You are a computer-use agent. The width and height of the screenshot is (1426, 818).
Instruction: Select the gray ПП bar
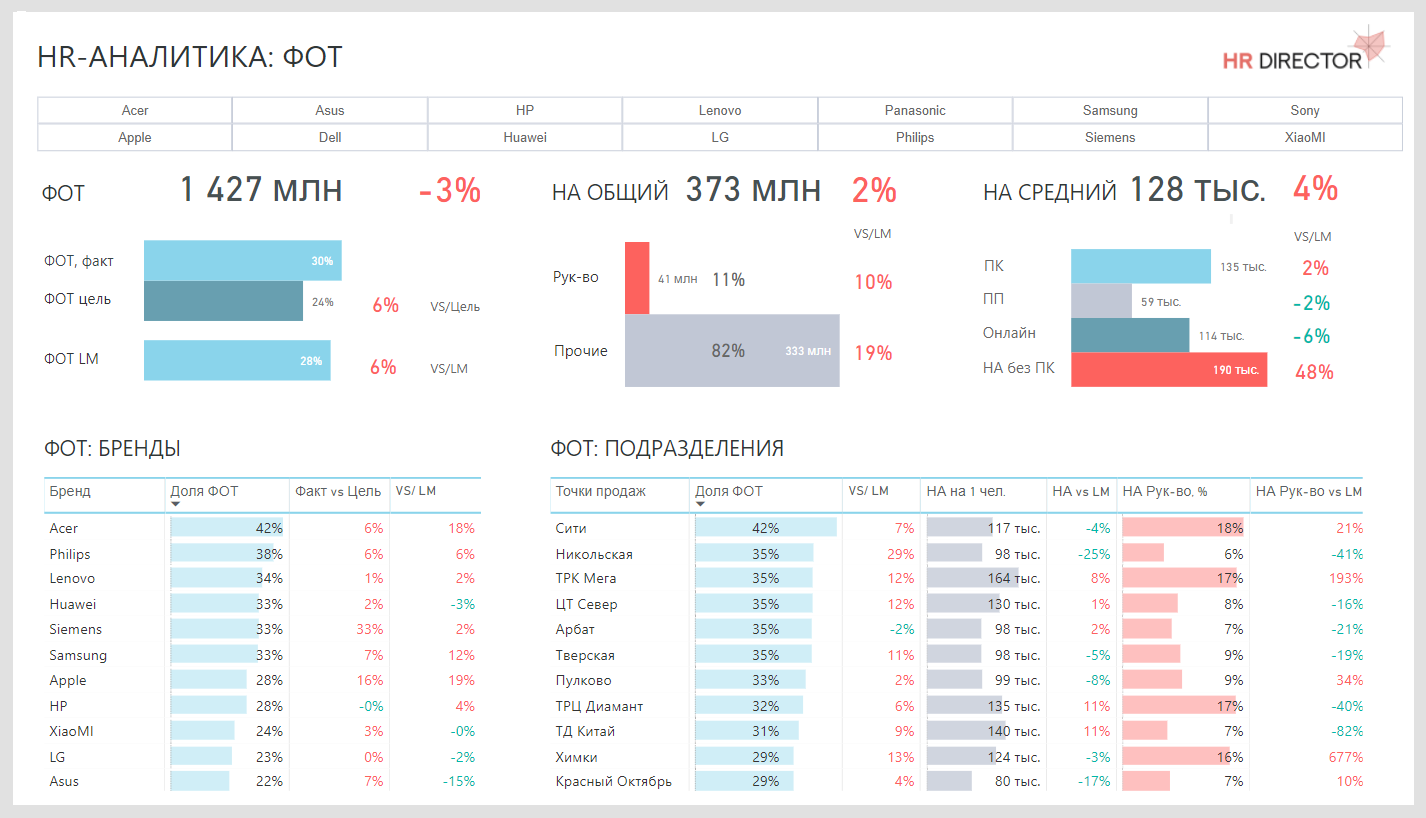click(x=1101, y=301)
